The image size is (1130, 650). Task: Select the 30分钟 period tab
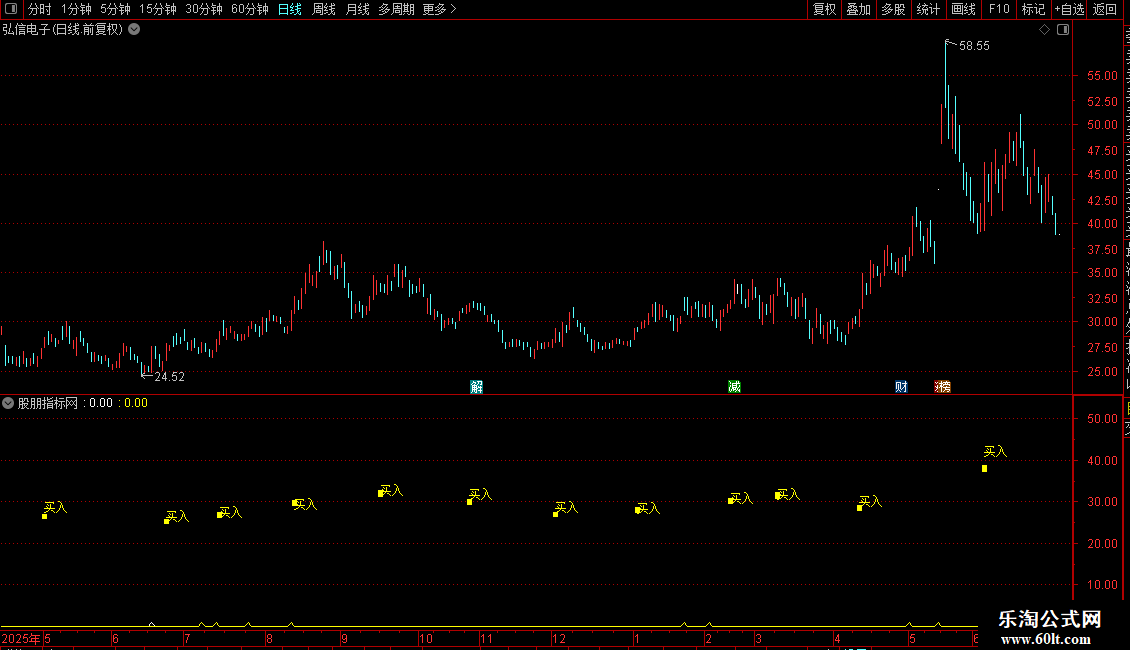[x=204, y=9]
